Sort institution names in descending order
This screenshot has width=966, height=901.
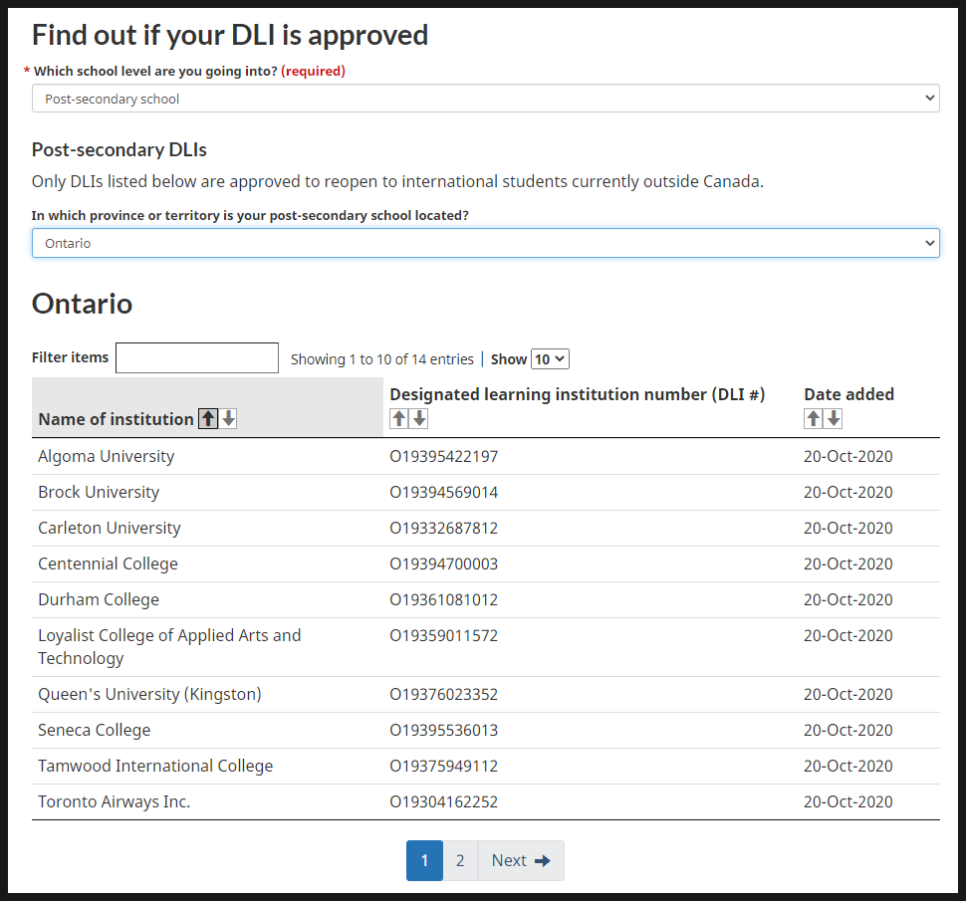click(229, 419)
